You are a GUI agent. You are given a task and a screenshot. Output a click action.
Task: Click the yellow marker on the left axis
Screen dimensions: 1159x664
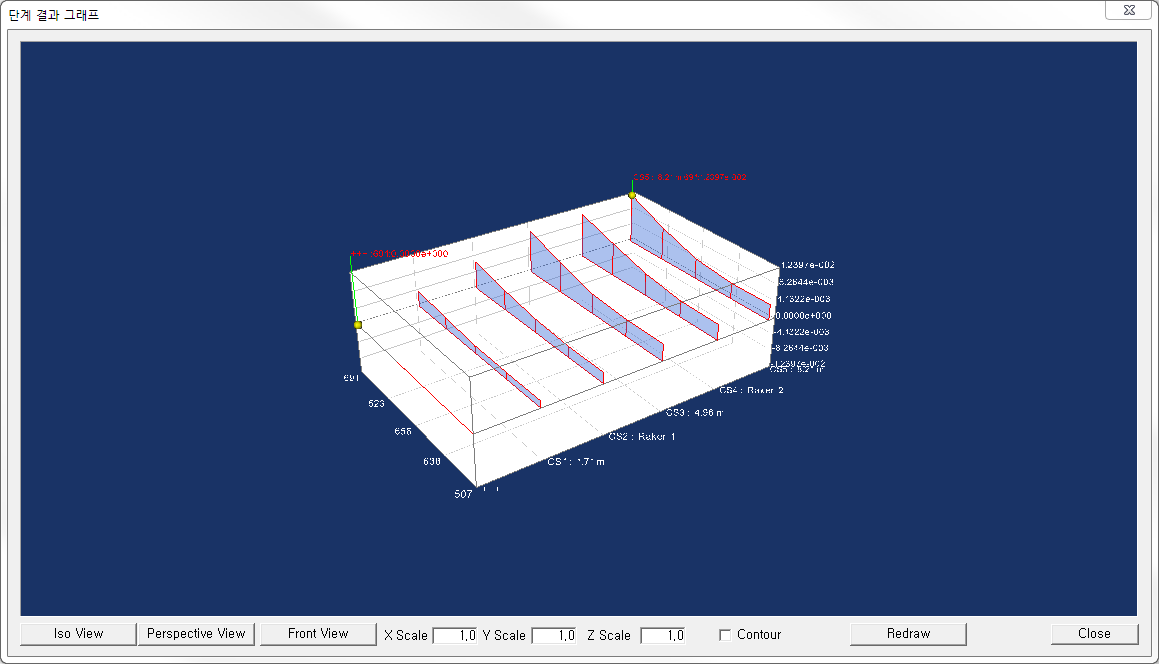click(357, 325)
